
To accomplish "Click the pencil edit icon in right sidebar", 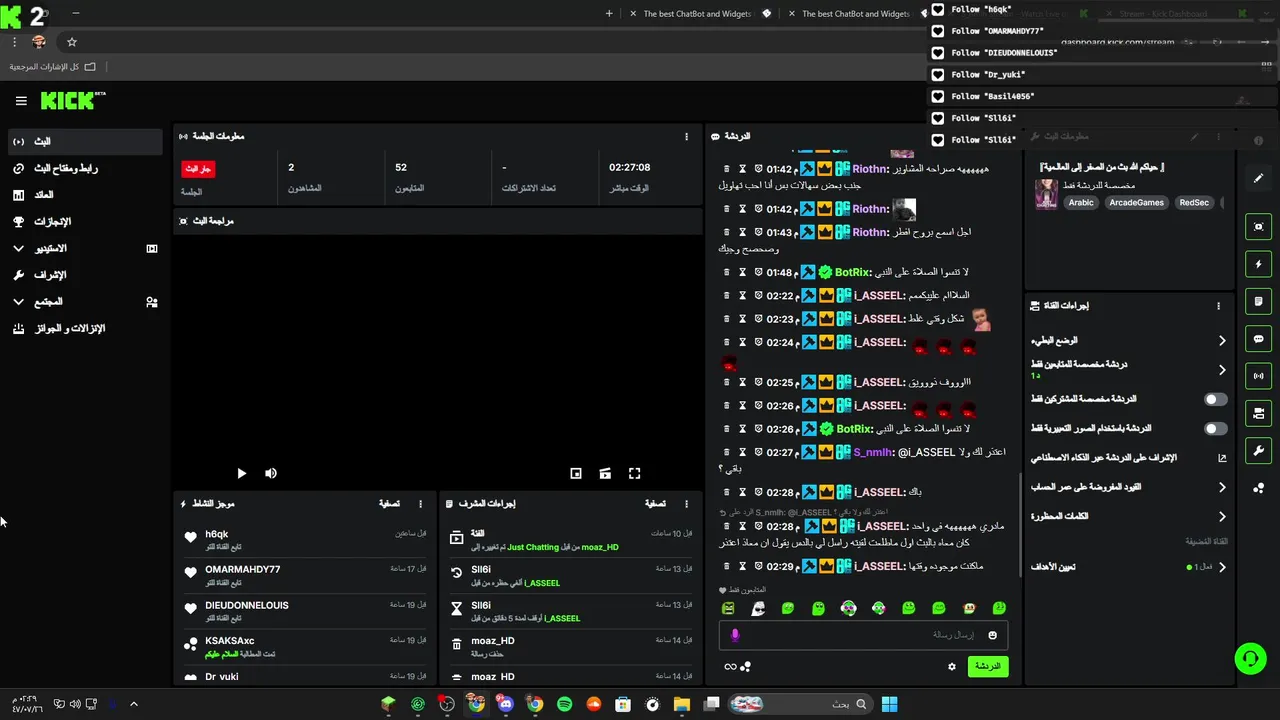I will point(1259,178).
